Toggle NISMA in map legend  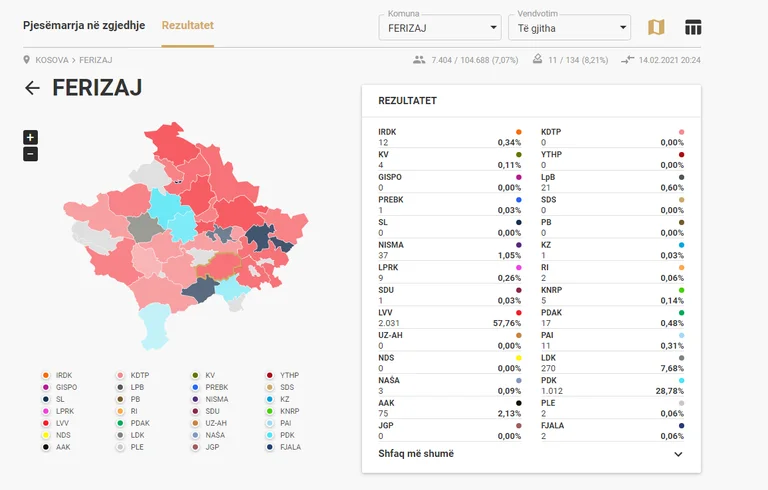coord(210,399)
